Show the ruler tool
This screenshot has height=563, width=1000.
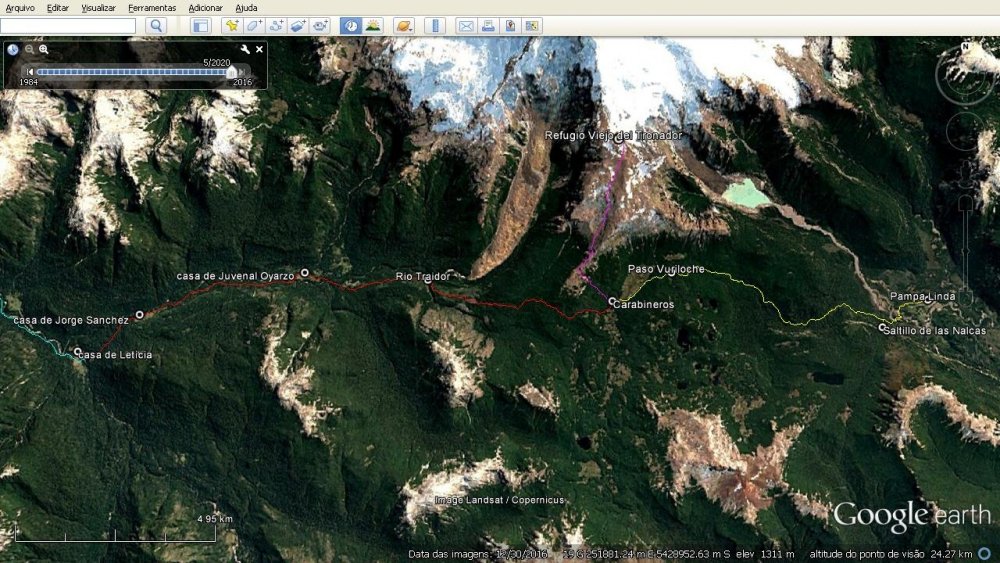click(434, 26)
